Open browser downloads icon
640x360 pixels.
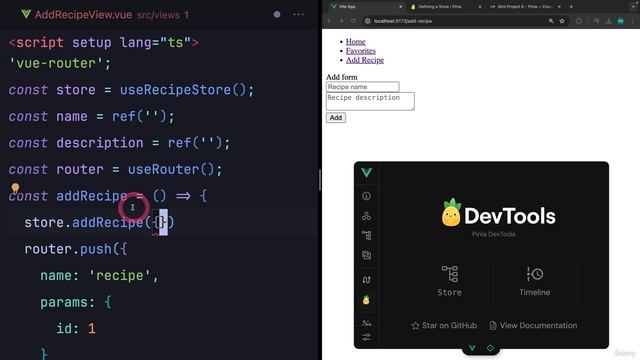[608, 21]
